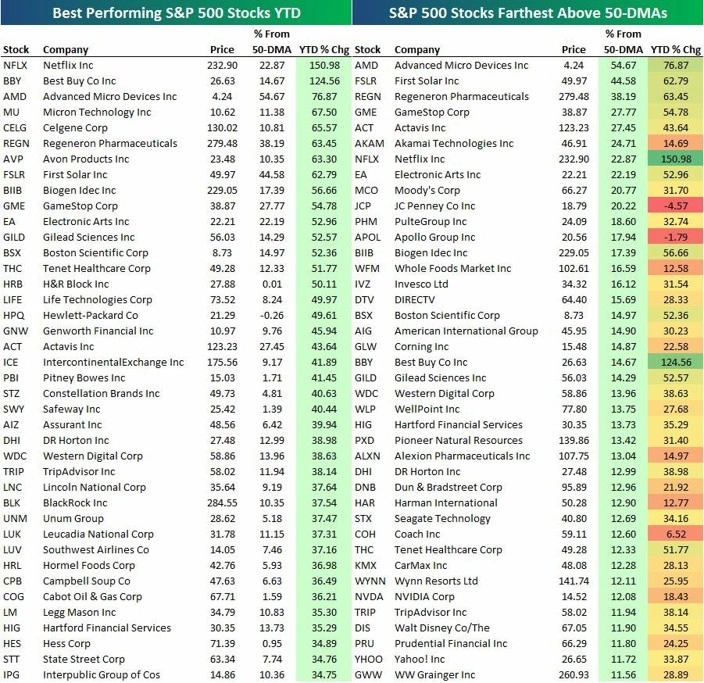
Task: Select 'Hess Corp' row name
Action: [x=66, y=643]
